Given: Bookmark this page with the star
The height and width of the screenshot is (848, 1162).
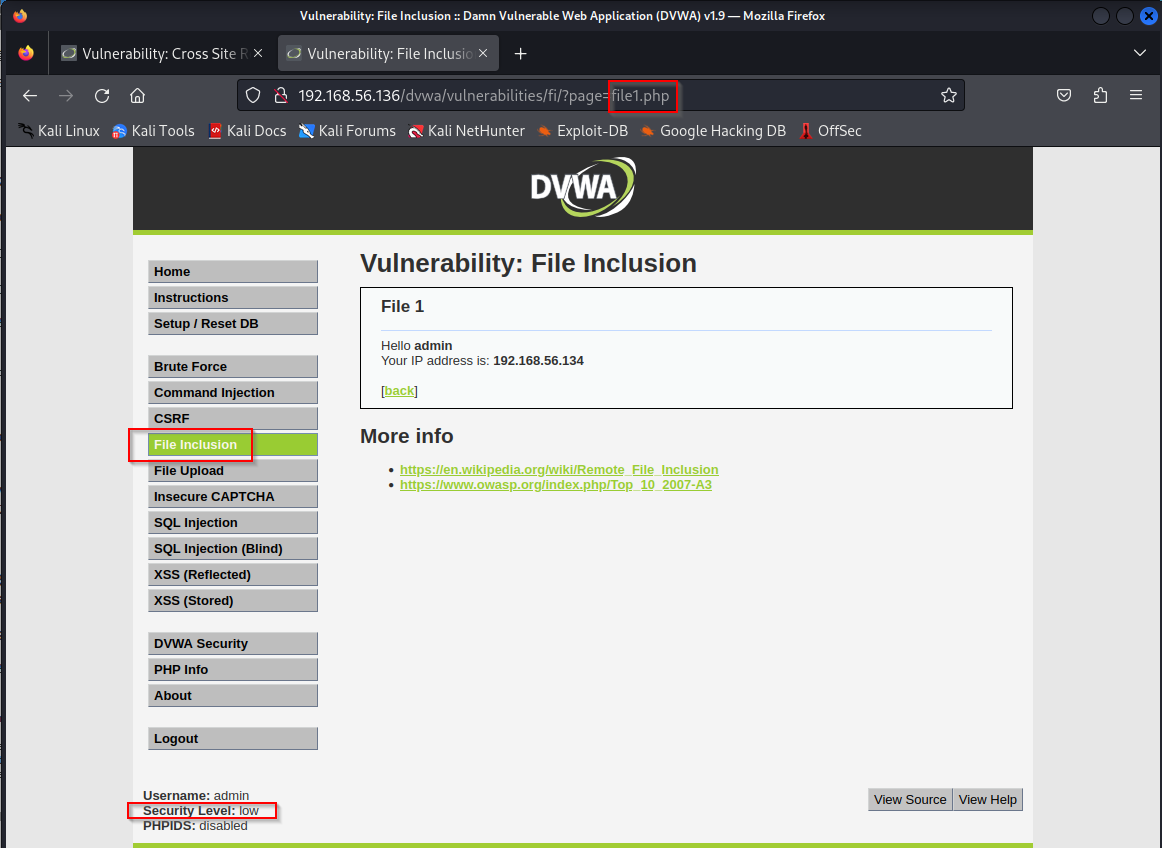Looking at the screenshot, I should (x=949, y=96).
